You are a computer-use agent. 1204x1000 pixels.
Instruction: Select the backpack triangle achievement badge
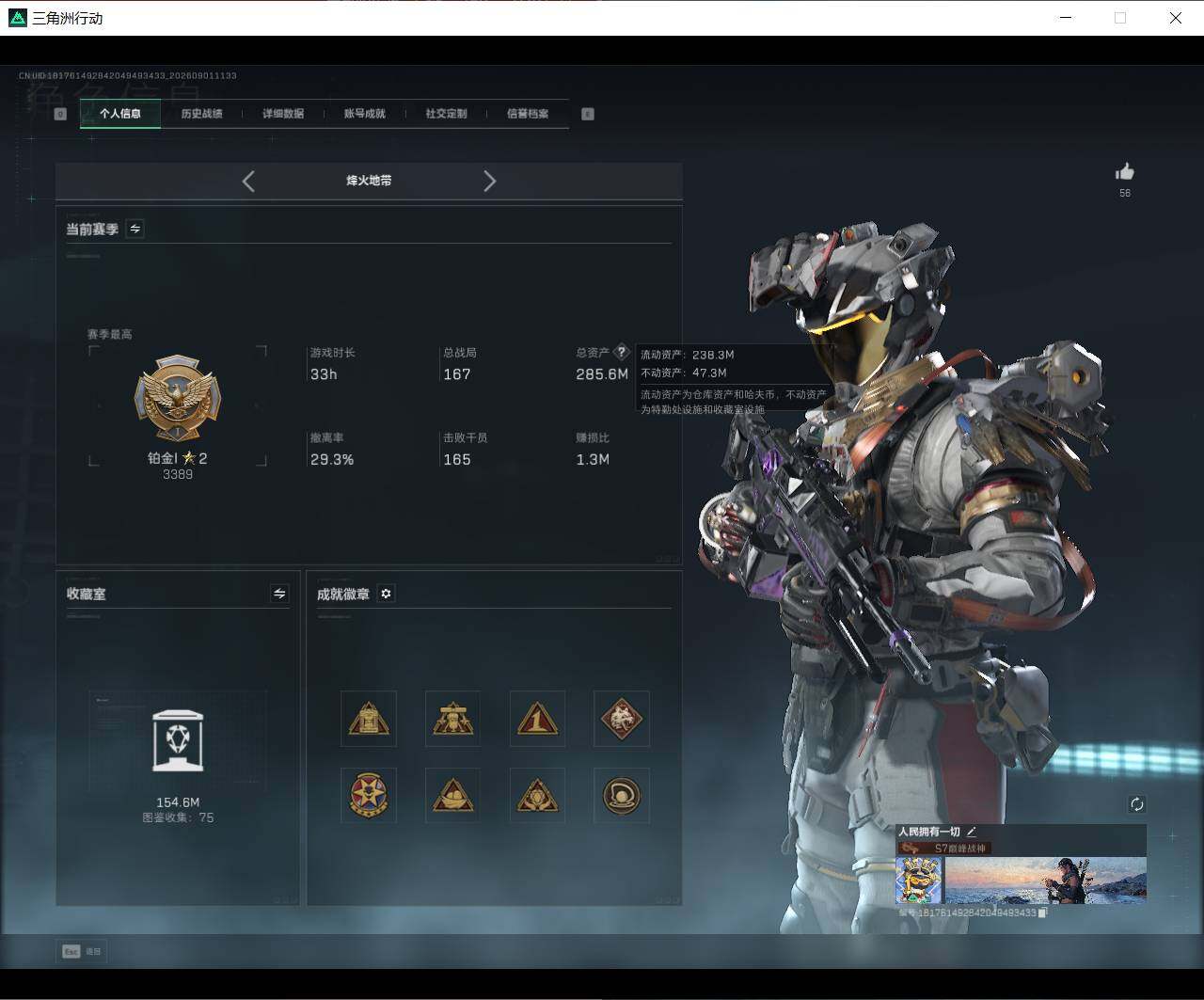pyautogui.click(x=369, y=720)
